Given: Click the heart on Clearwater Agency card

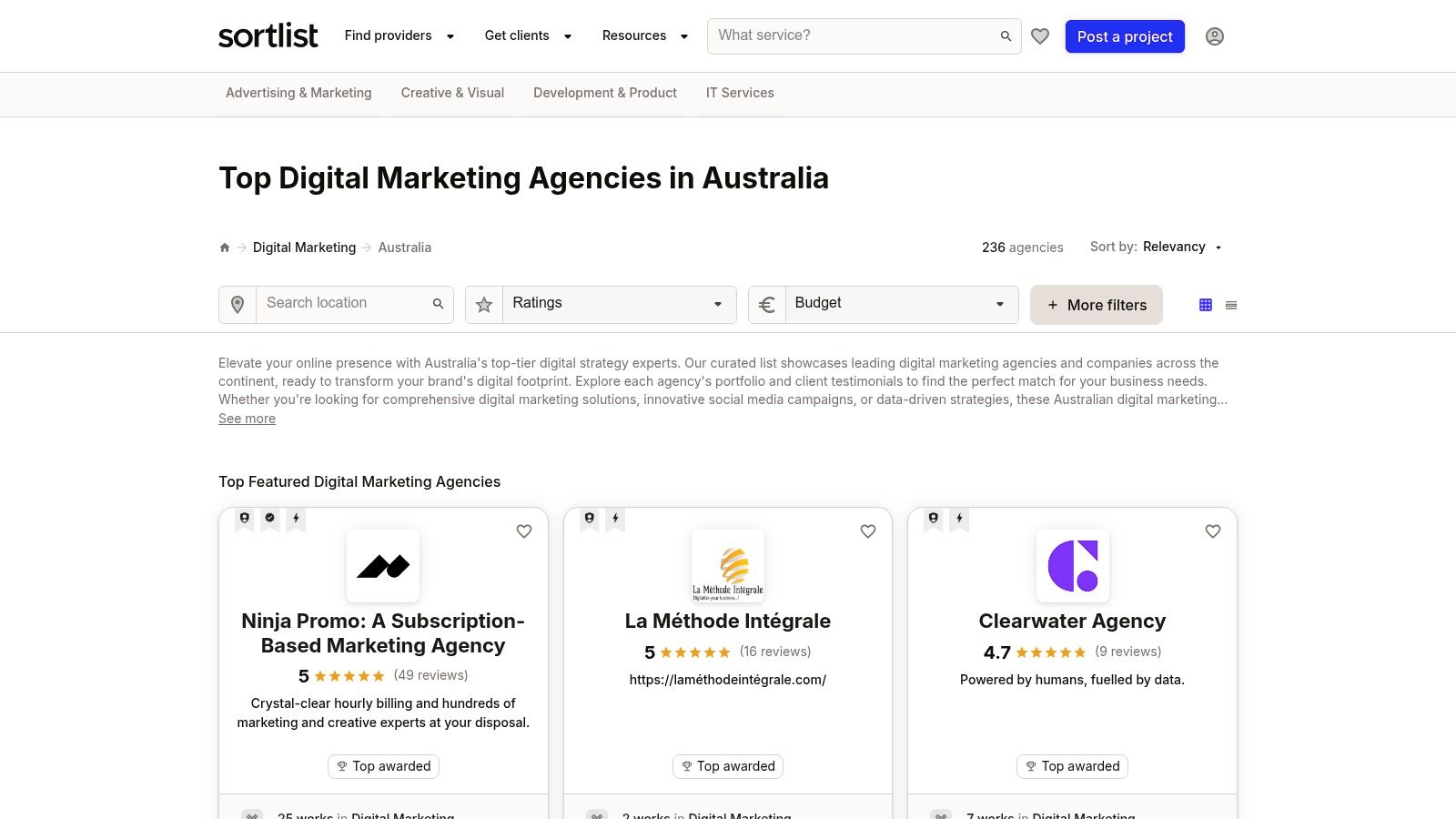Looking at the screenshot, I should click(1213, 531).
